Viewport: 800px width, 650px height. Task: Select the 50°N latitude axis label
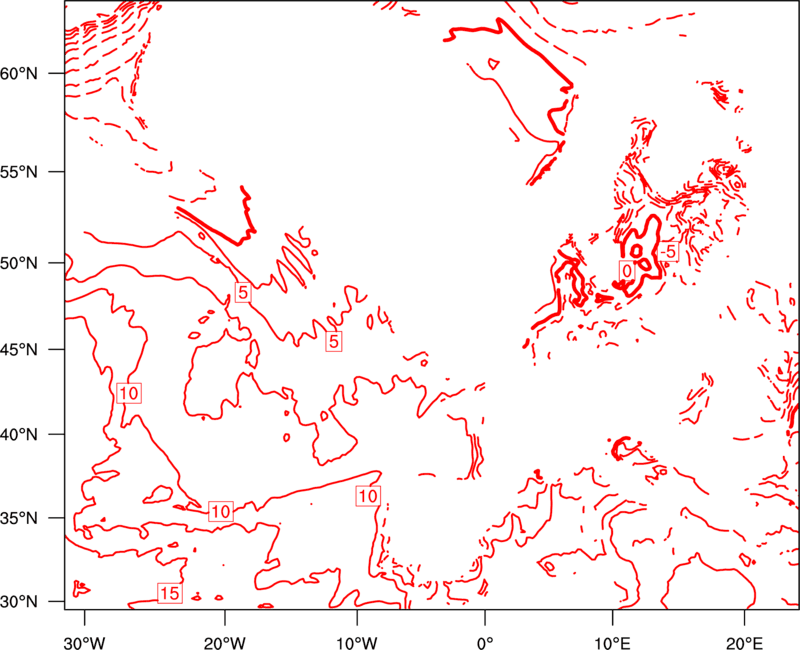[x=19, y=264]
